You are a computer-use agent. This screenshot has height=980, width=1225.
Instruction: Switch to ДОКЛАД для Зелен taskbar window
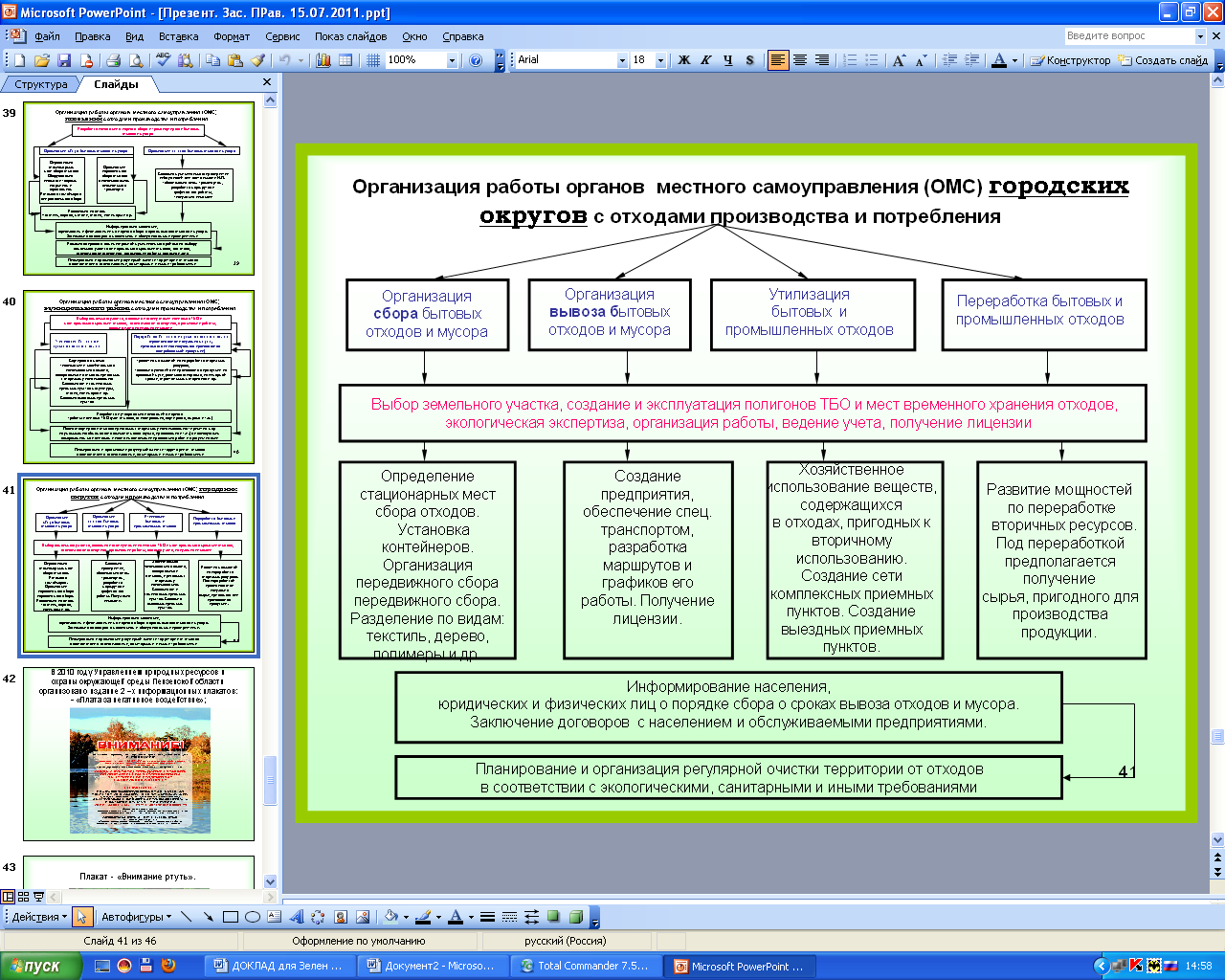coord(278,966)
